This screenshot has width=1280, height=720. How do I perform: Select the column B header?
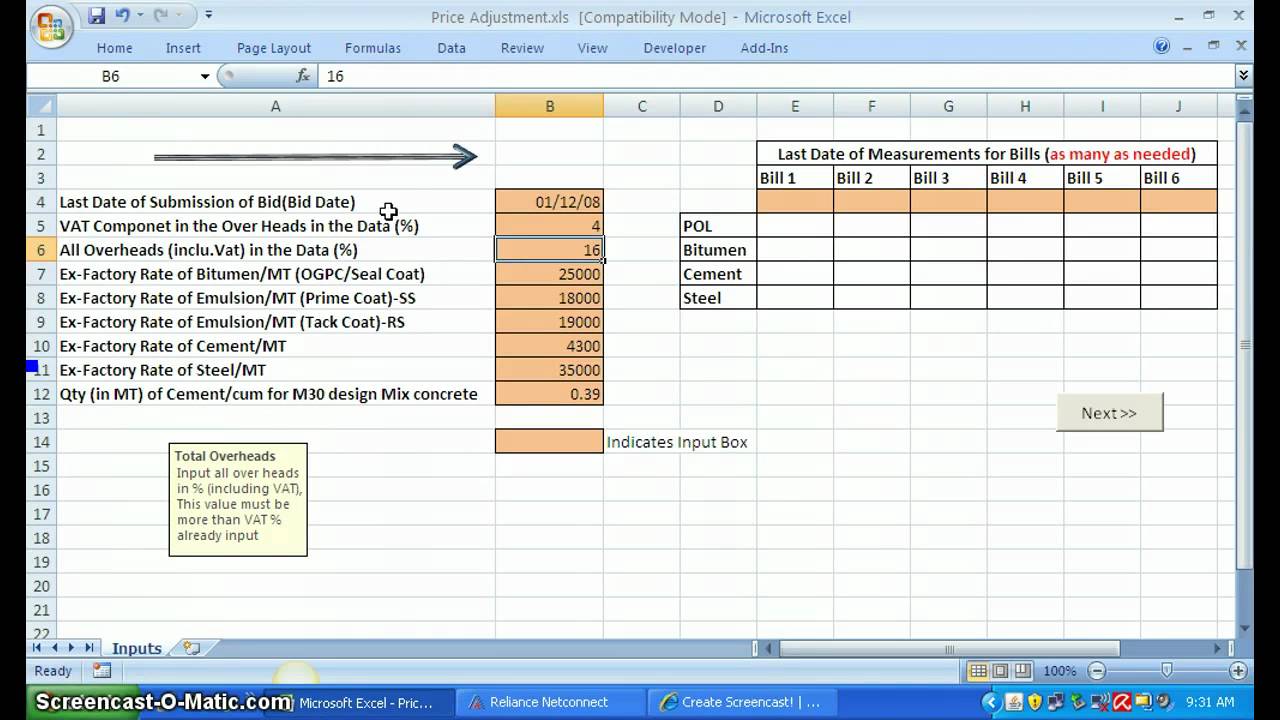coord(549,106)
